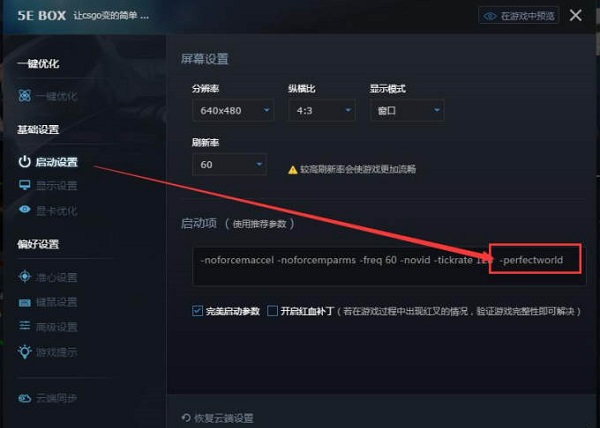Open the 显示模式 窗口 dropdown

[407, 111]
